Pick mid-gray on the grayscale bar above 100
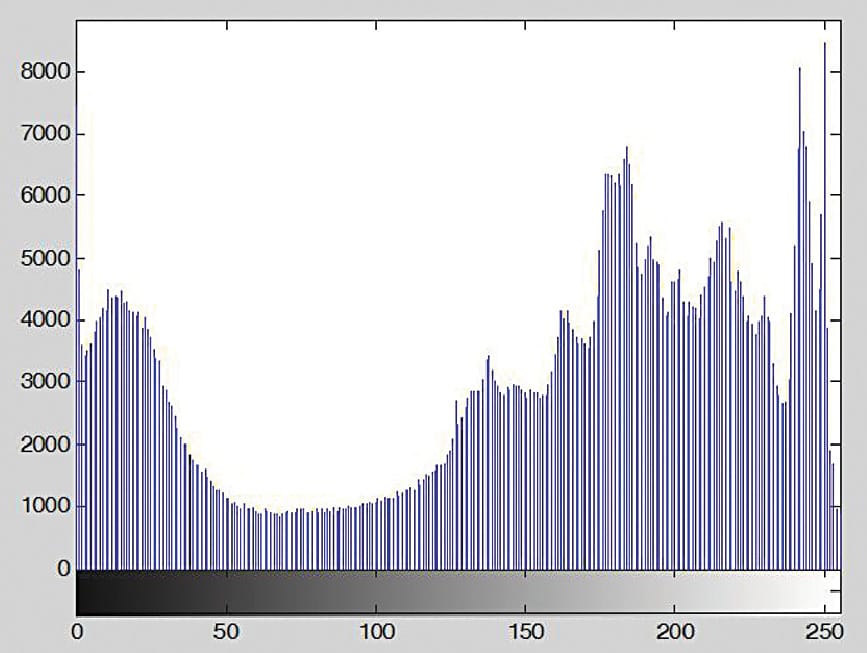The image size is (867, 653). [x=376, y=592]
